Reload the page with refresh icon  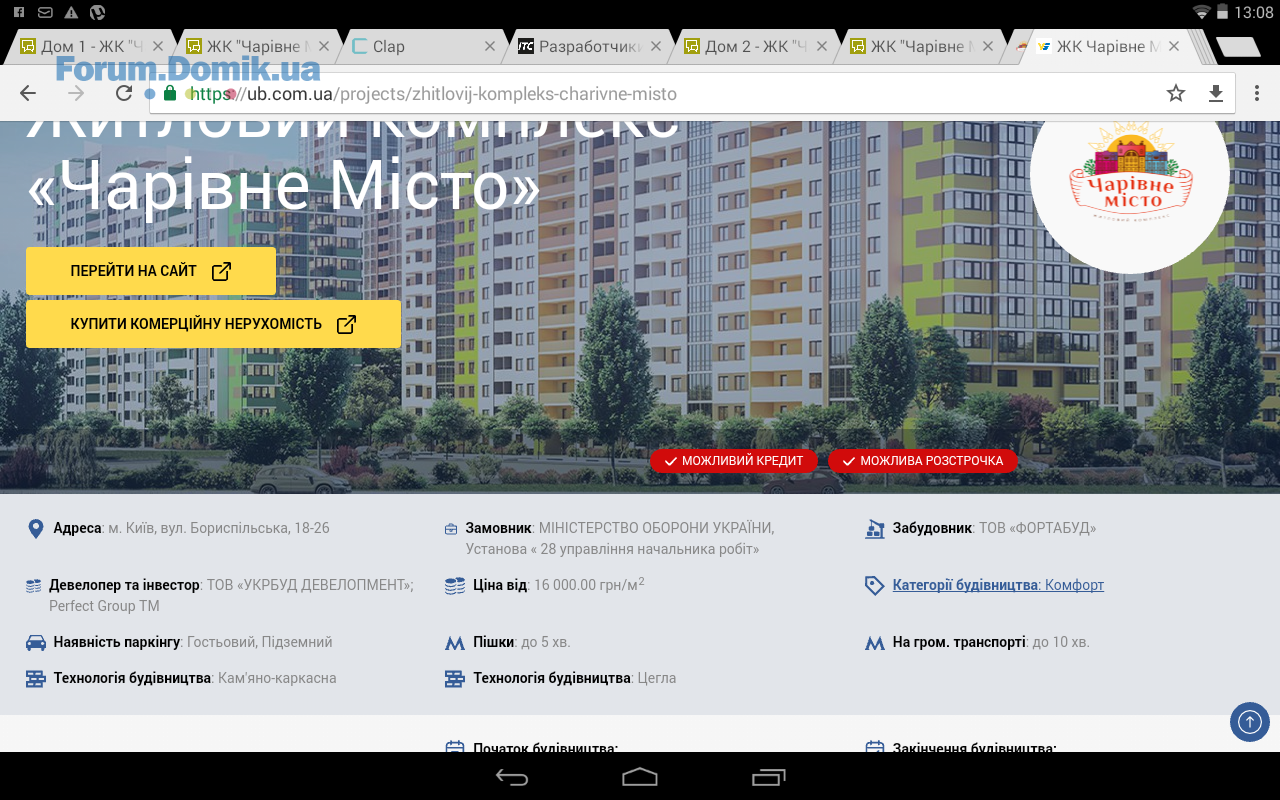point(124,93)
